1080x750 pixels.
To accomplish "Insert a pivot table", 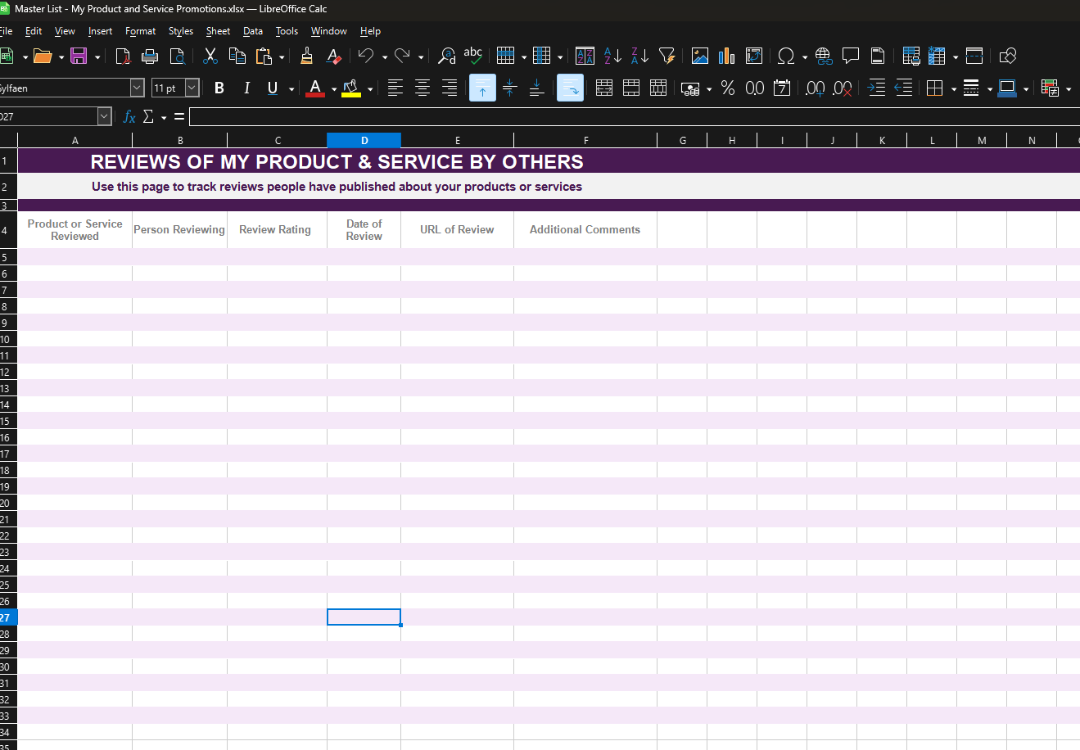I will (754, 56).
